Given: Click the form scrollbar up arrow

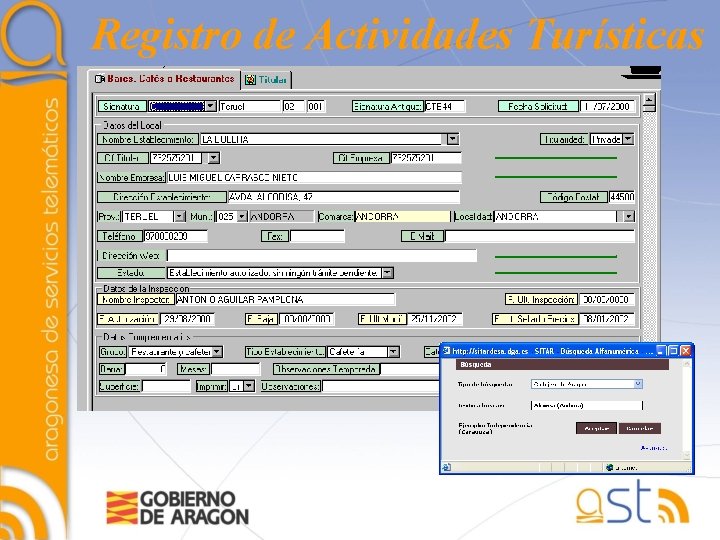Looking at the screenshot, I should [x=649, y=100].
